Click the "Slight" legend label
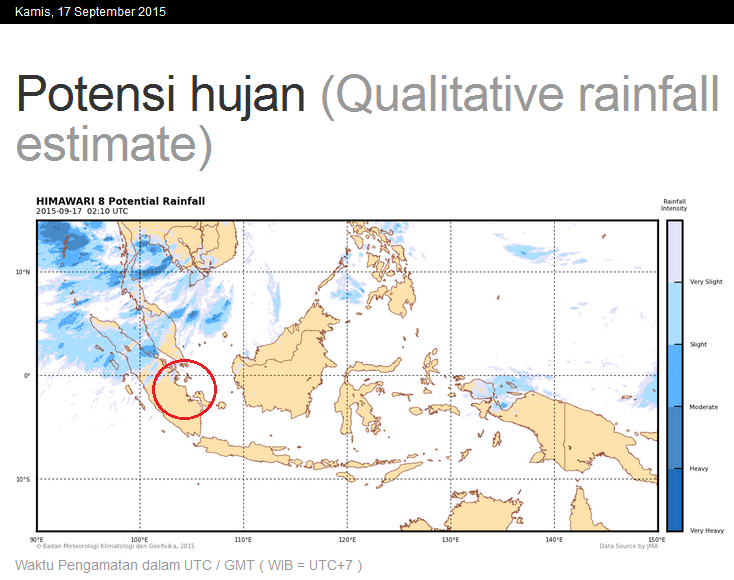This screenshot has height=580, width=734. point(698,345)
